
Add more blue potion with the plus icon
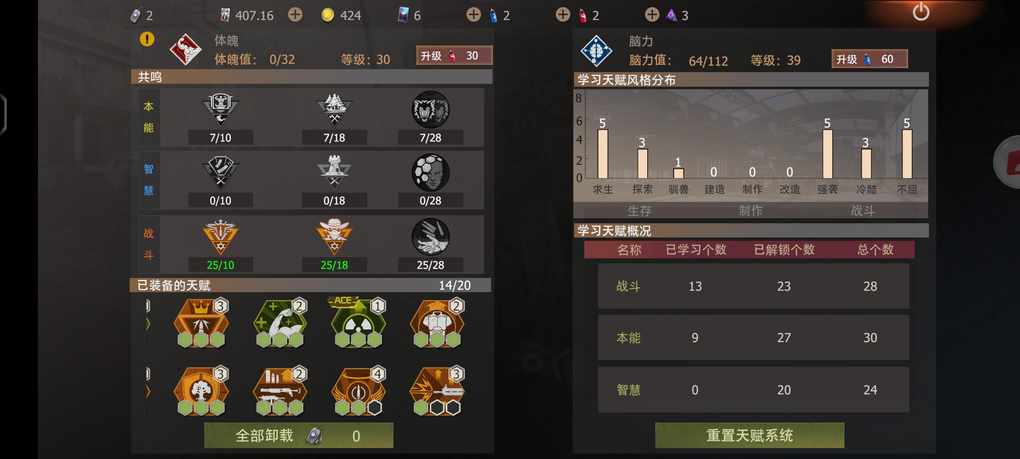[x=474, y=14]
